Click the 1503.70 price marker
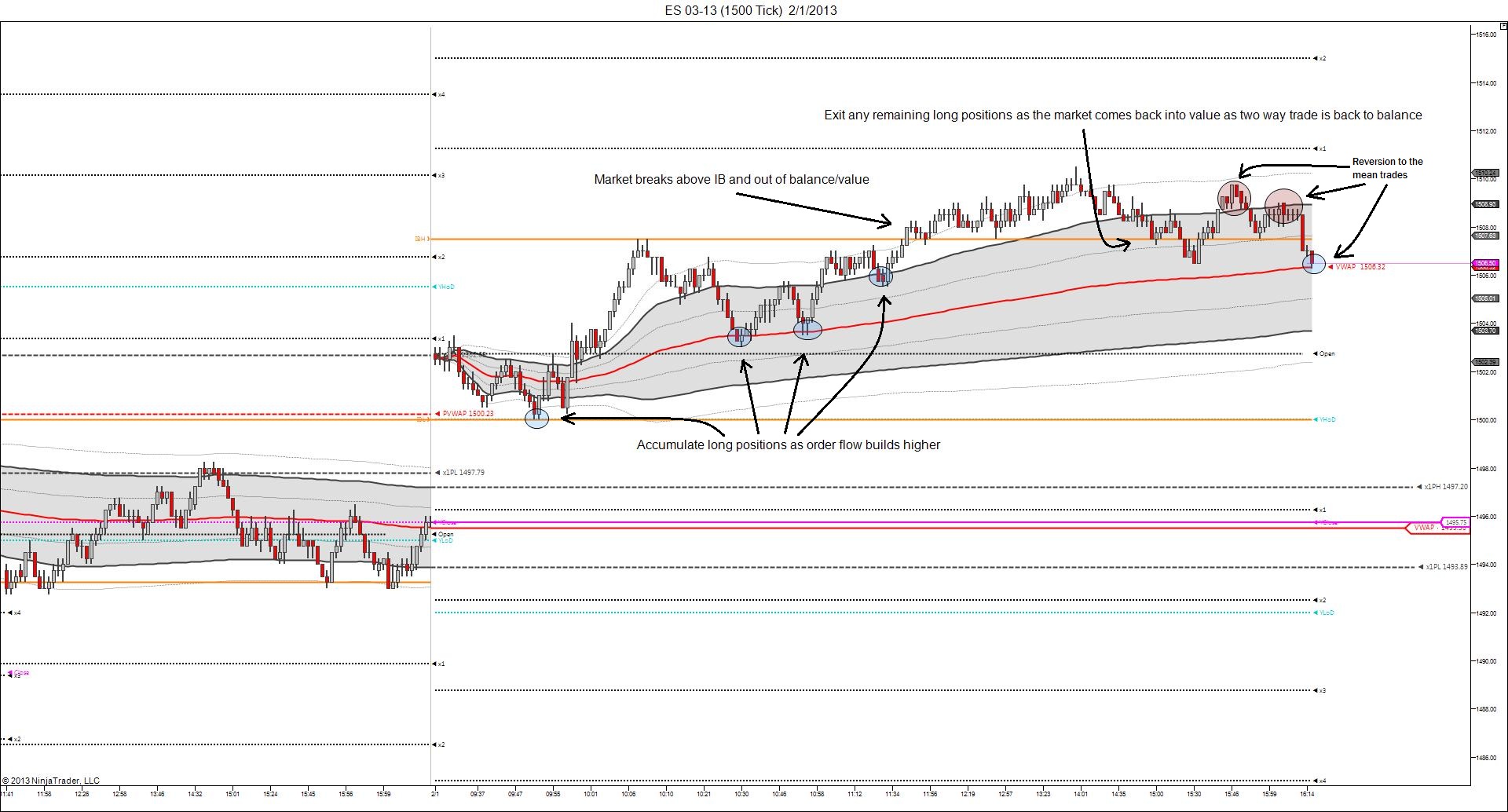Image resolution: width=1508 pixels, height=812 pixels. tap(1485, 331)
